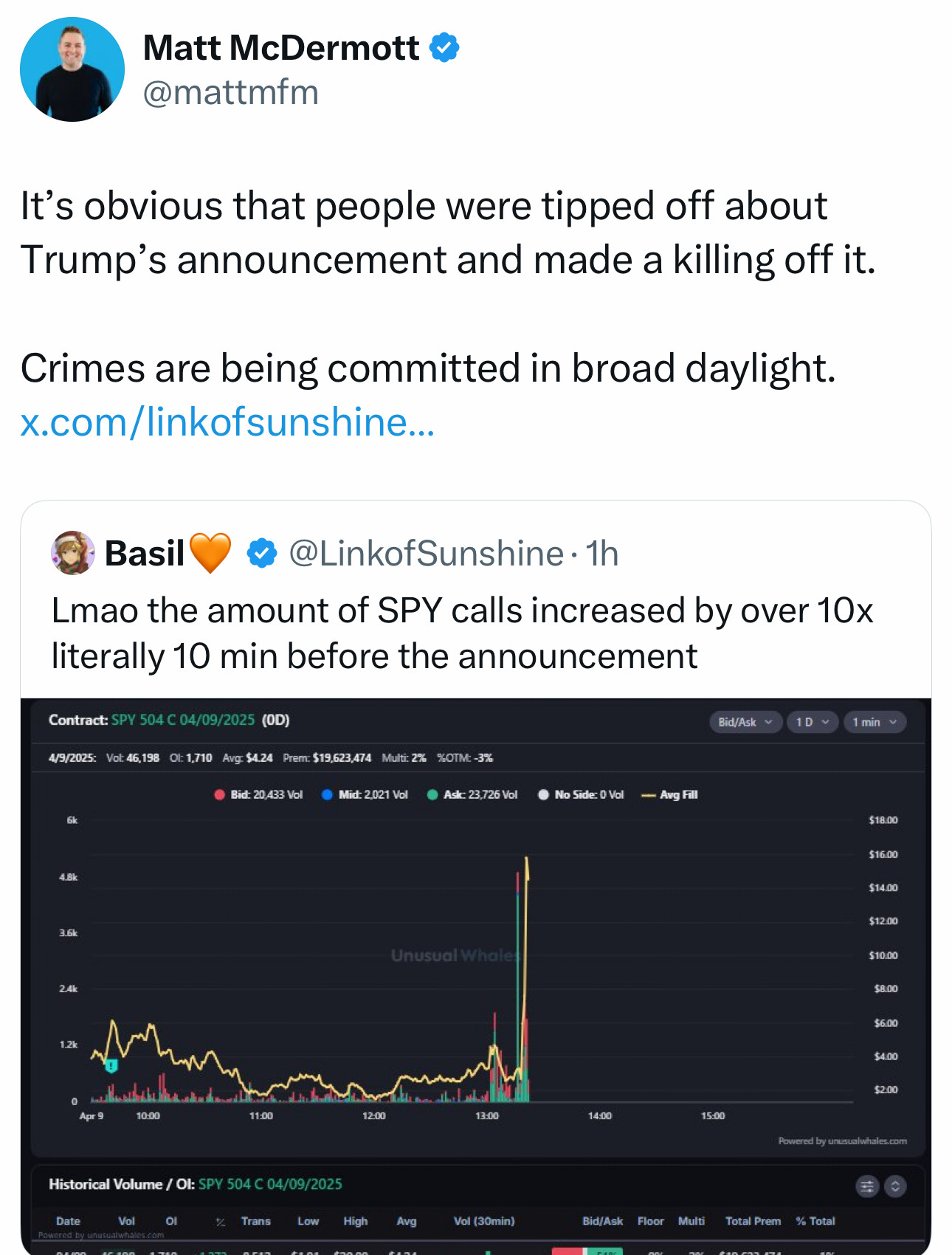
Task: Toggle the Mid volume legend series
Action: click(x=365, y=794)
